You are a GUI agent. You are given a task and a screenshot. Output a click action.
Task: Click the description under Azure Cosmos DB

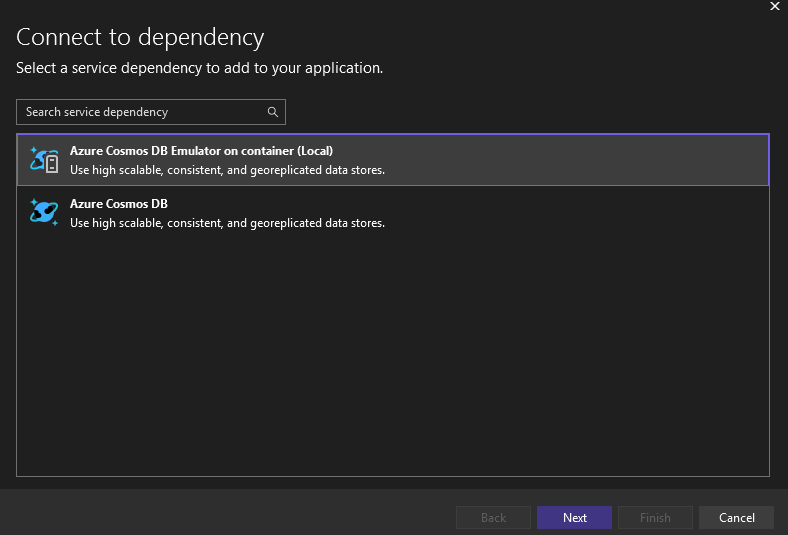227,223
